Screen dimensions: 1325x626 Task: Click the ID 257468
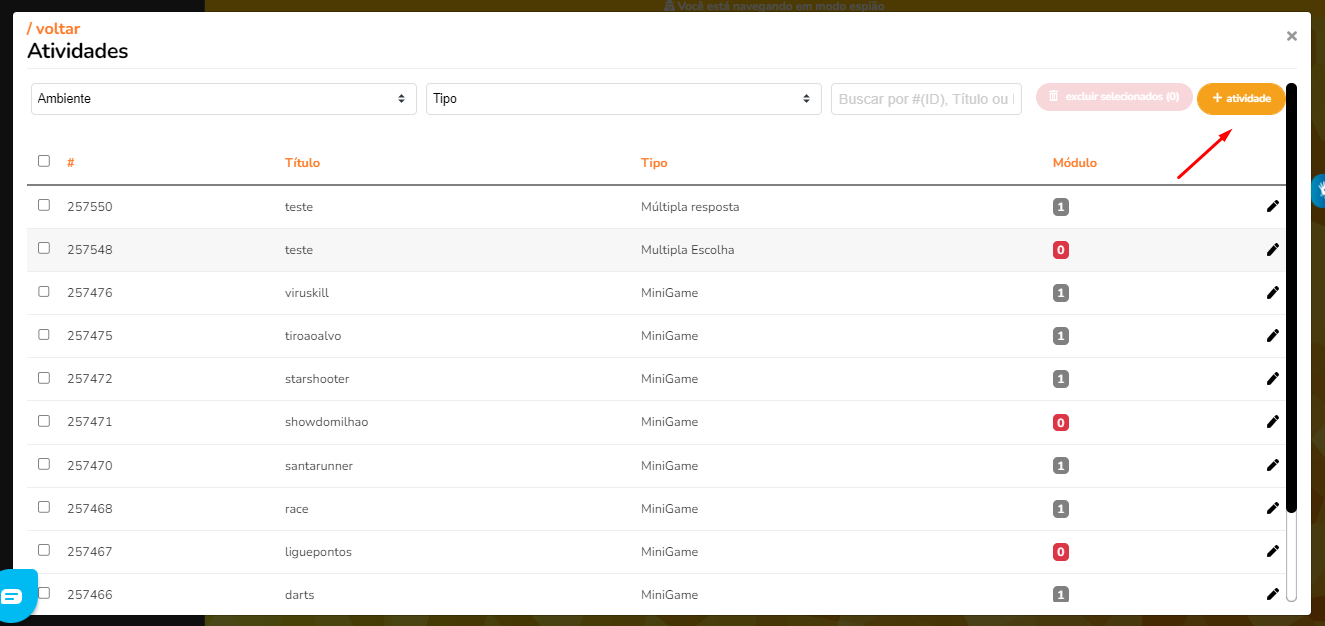pyautogui.click(x=90, y=509)
